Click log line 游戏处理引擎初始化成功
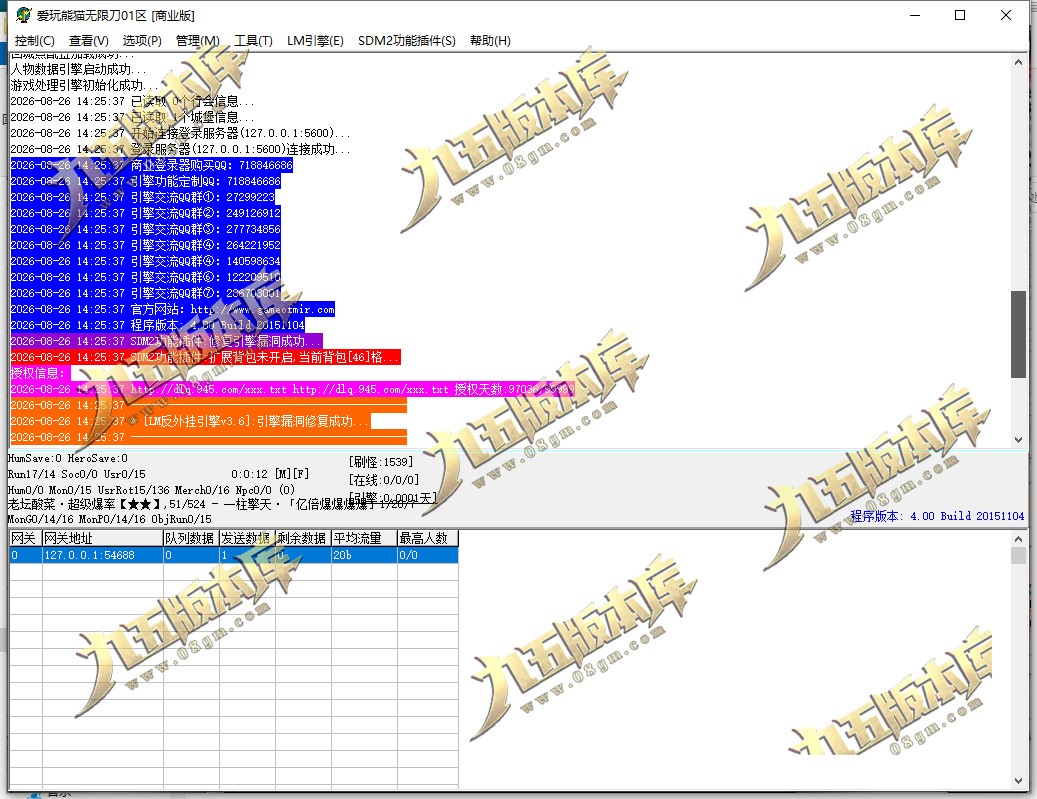 [84, 85]
